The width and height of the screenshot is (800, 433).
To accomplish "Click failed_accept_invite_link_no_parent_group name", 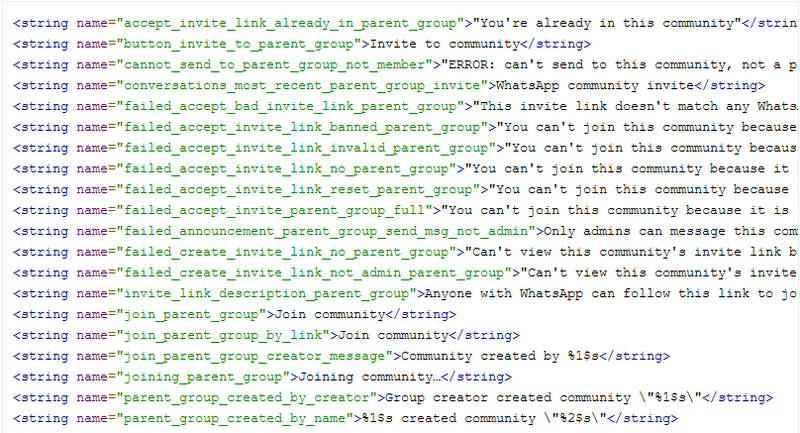I will [286, 169].
